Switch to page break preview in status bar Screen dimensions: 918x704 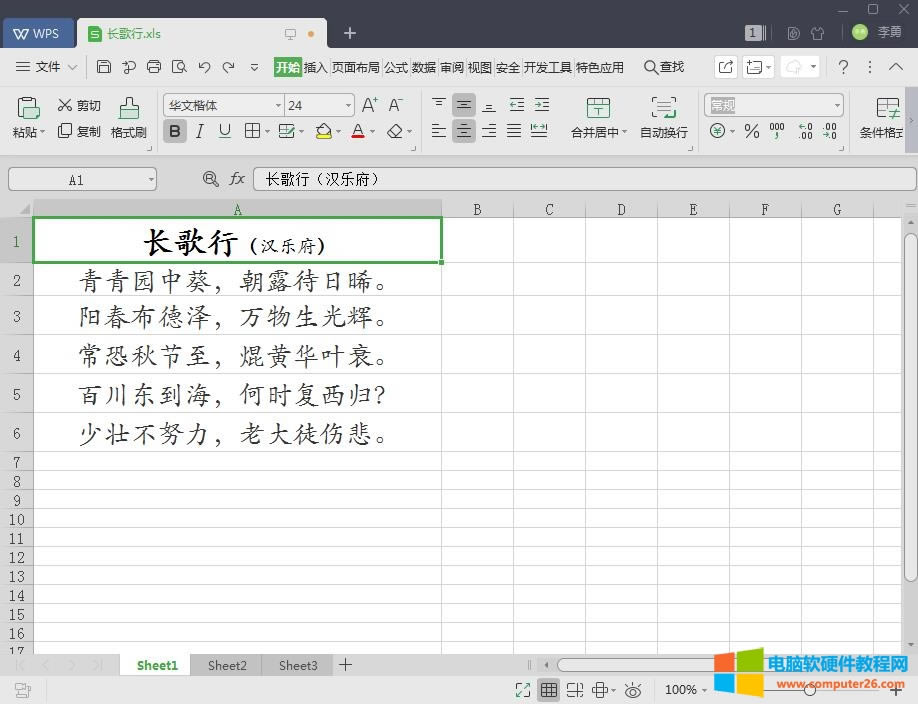coord(574,690)
